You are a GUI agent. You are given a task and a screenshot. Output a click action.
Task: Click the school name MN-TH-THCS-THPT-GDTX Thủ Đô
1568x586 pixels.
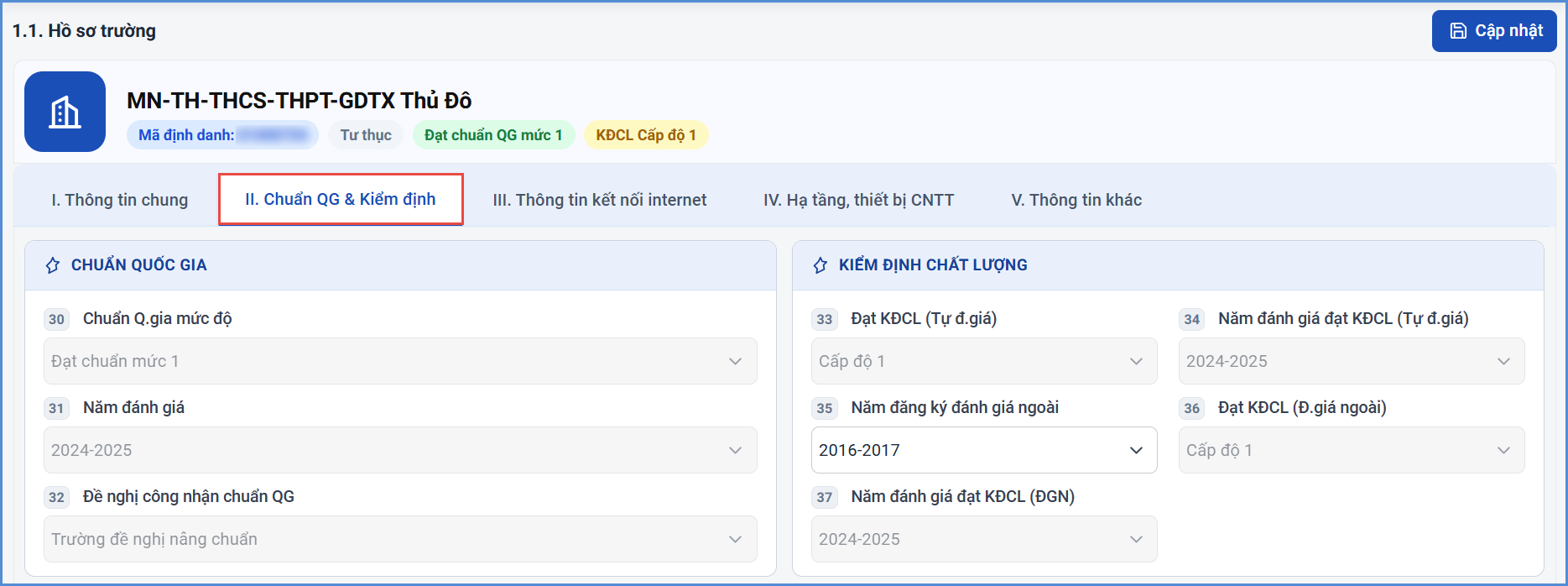(299, 101)
